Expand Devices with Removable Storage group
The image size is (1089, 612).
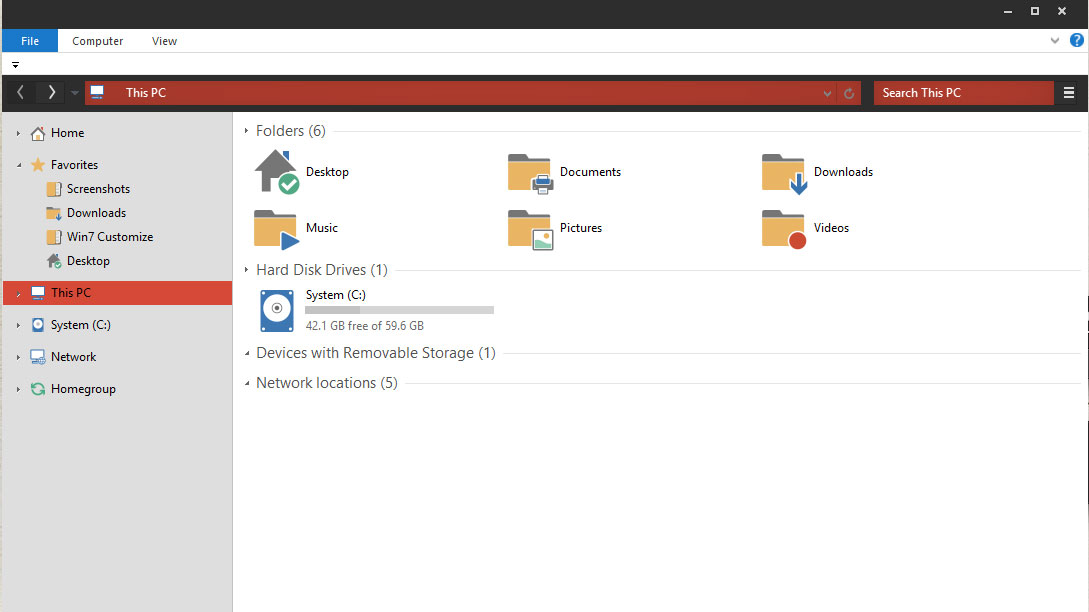247,354
